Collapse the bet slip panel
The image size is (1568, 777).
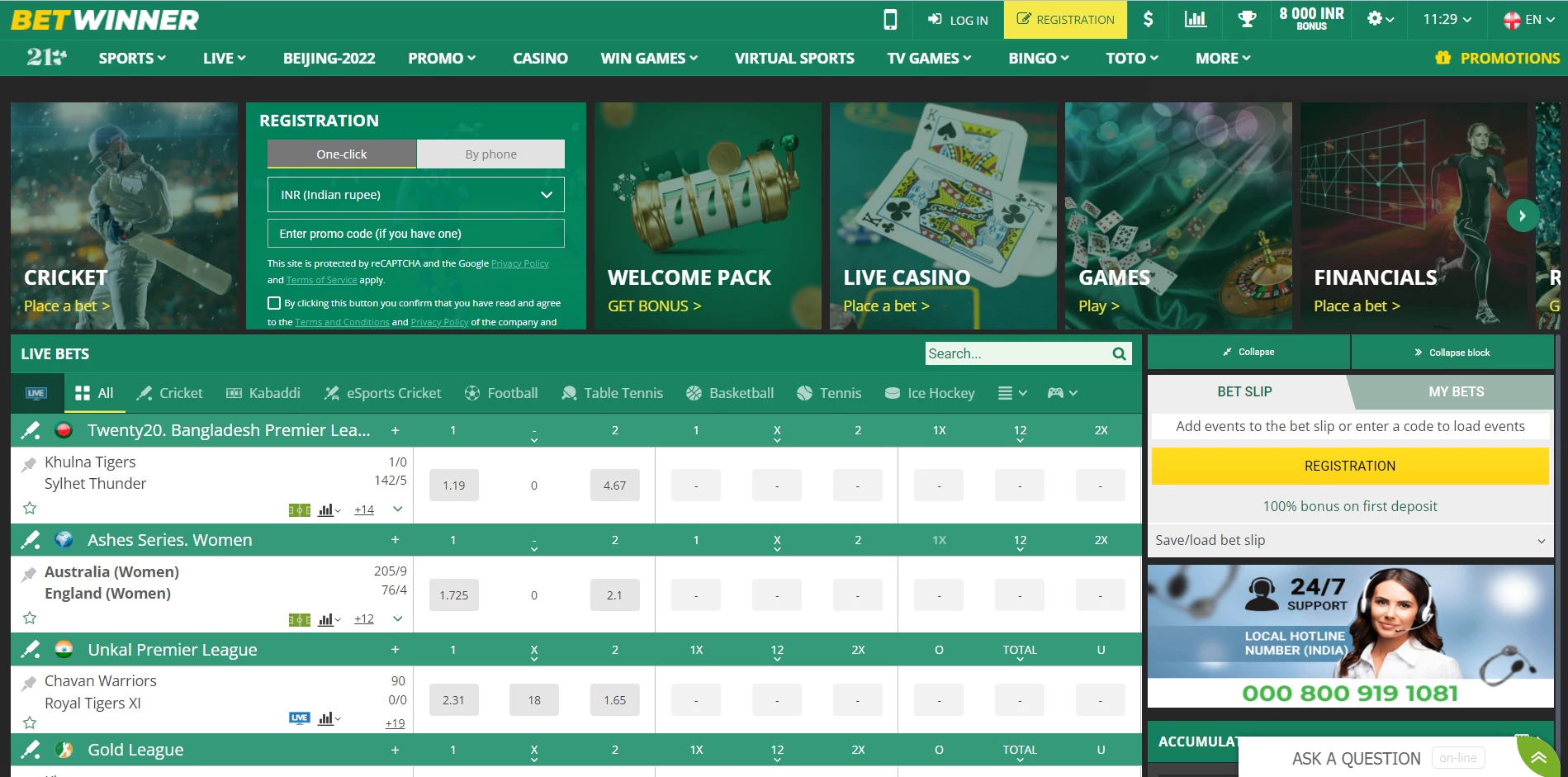point(1248,352)
